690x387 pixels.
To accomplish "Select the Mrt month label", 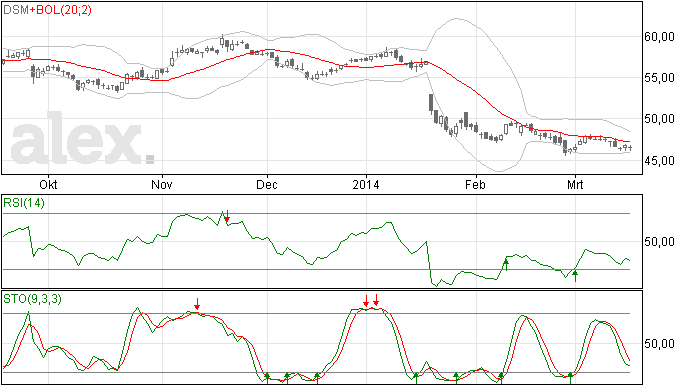I will tap(575, 184).
